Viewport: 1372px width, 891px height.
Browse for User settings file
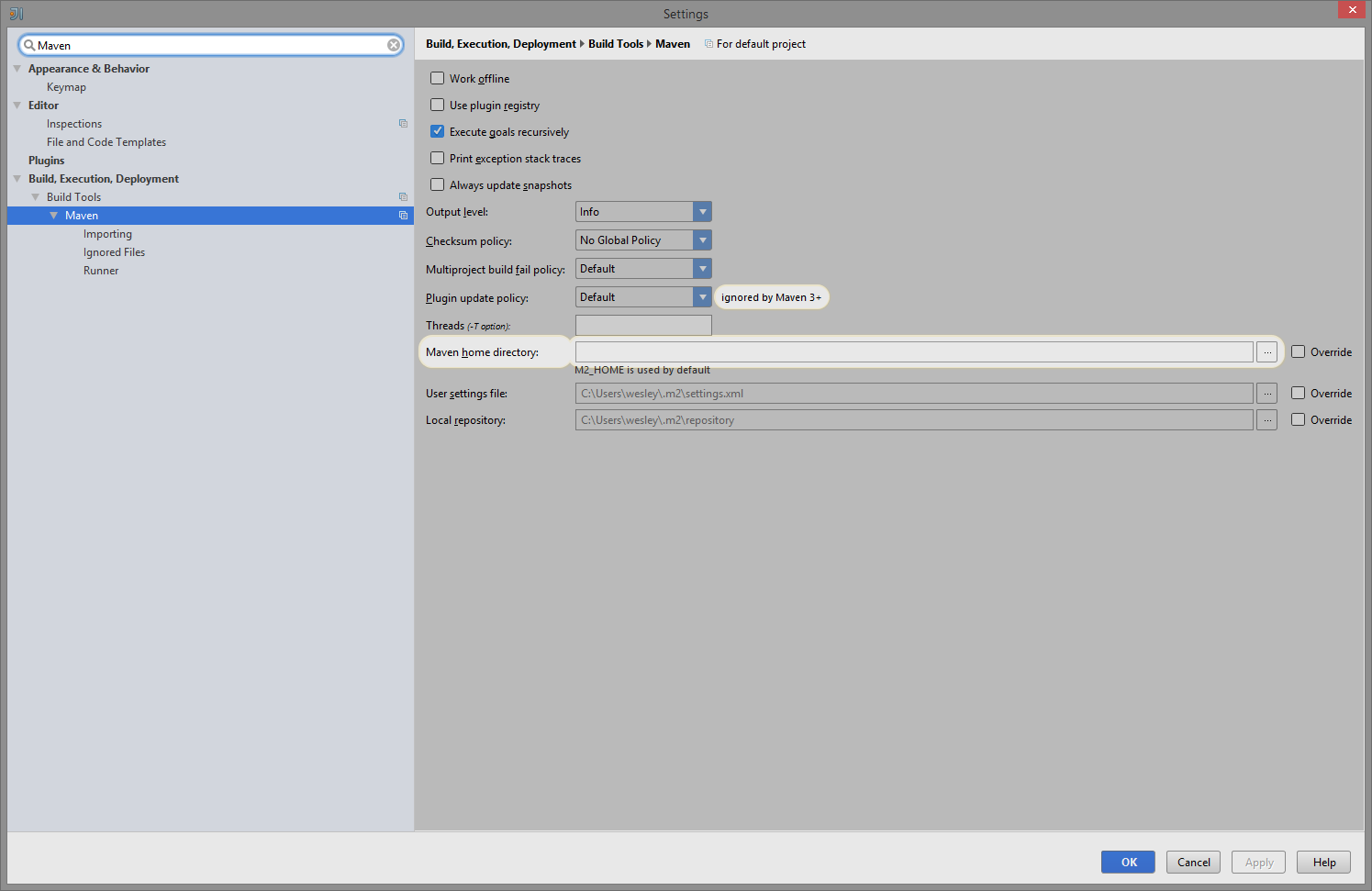[x=1267, y=394]
